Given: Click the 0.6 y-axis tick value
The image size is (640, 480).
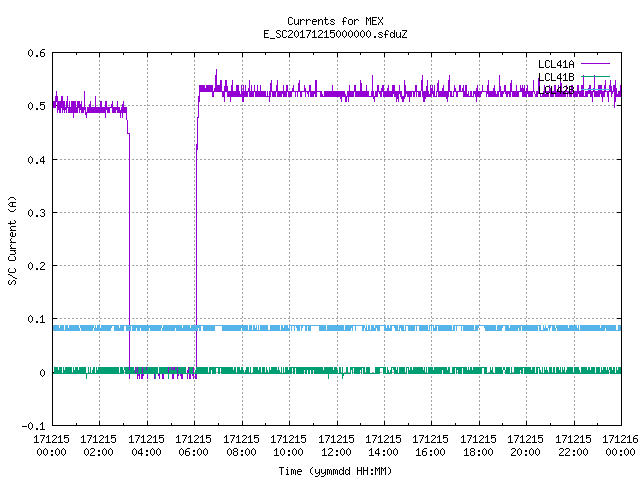Looking at the screenshot, I should click(x=36, y=53).
